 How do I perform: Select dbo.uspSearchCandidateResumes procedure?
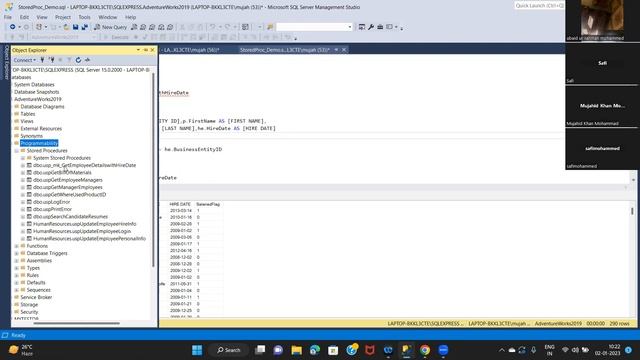point(71,217)
